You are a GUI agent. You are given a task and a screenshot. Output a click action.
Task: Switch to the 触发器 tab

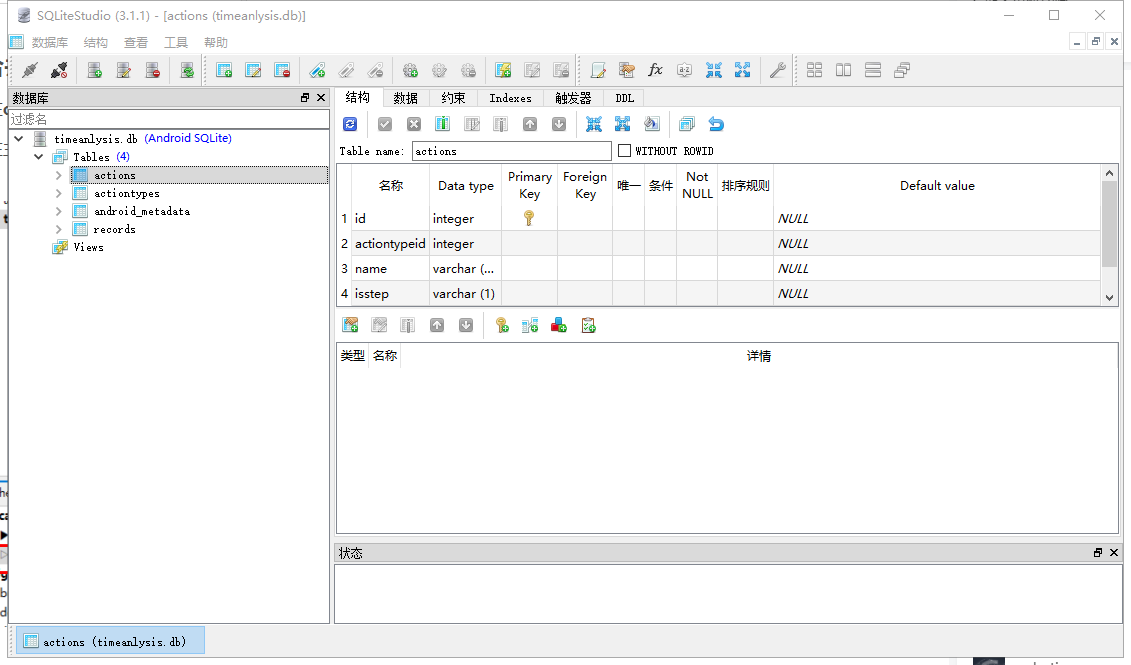(573, 98)
